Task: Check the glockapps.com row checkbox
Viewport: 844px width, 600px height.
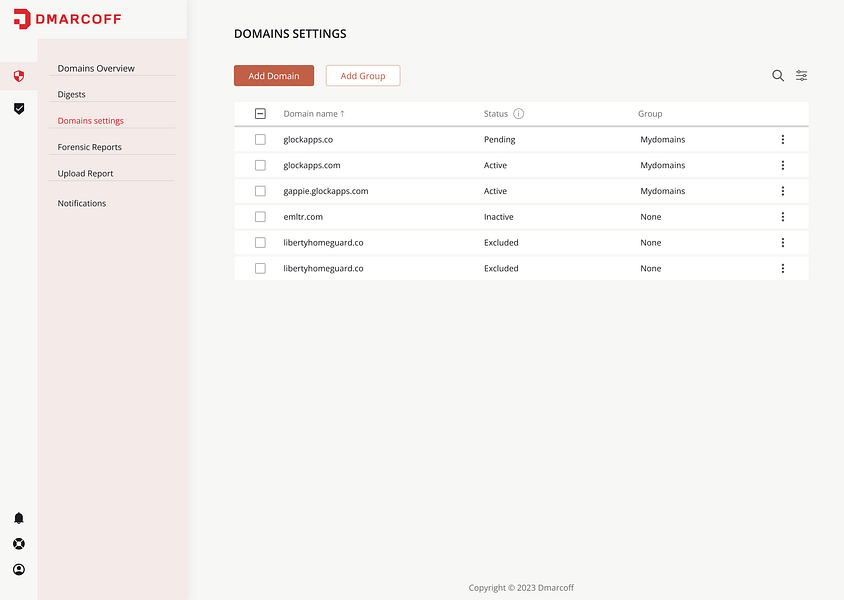Action: [260, 165]
